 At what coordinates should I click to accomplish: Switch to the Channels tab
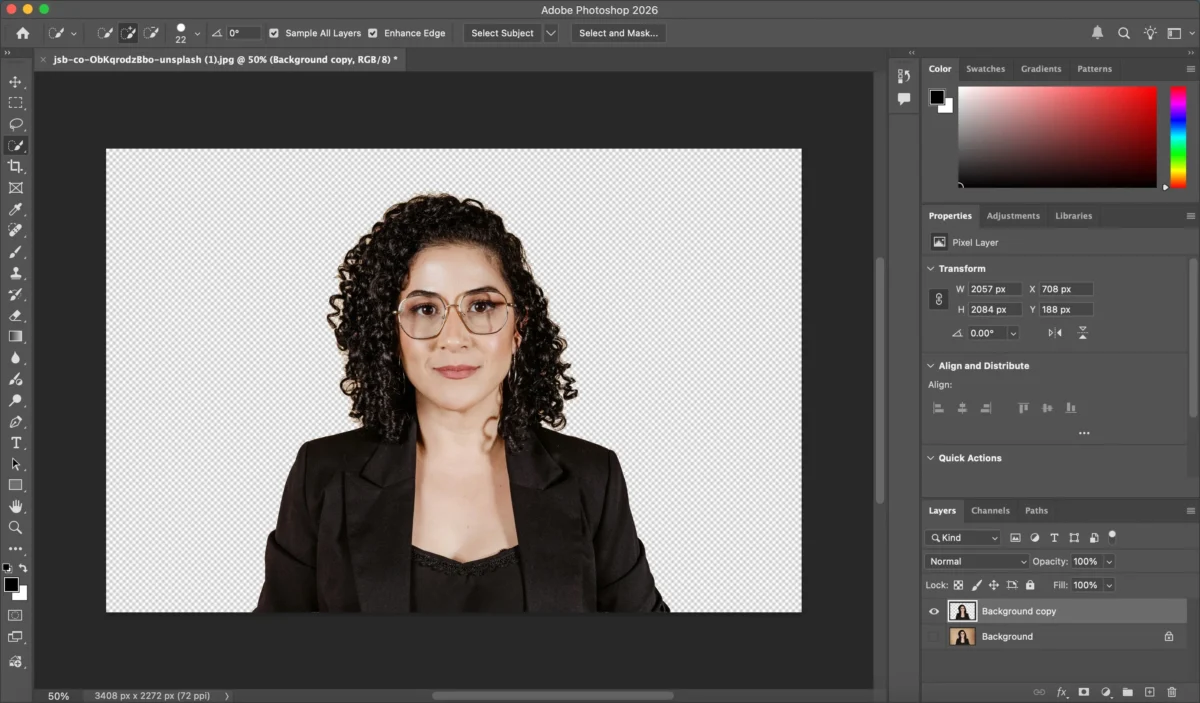(990, 511)
